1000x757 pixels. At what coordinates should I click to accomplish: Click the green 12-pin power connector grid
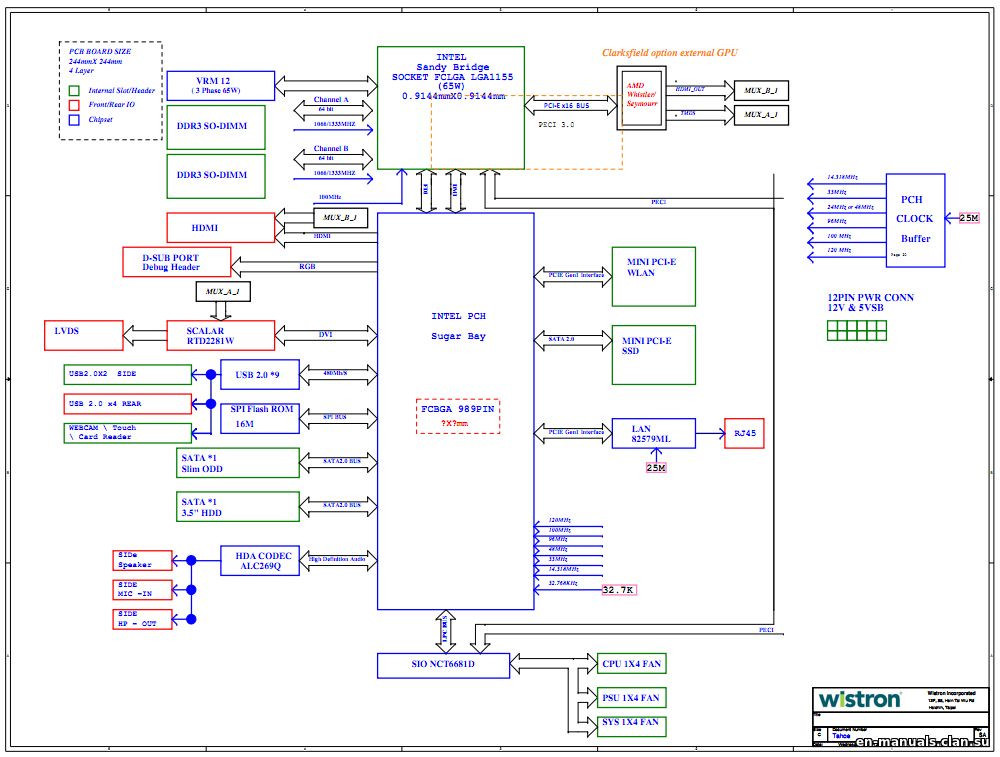[854, 331]
